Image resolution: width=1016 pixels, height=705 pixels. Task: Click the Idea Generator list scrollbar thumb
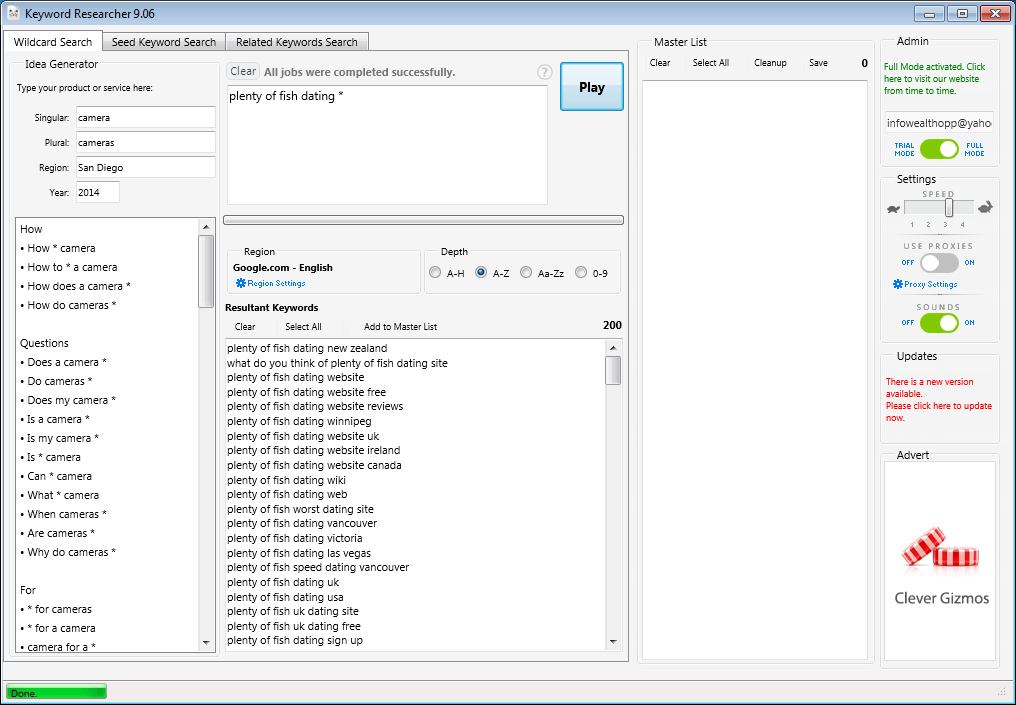click(206, 271)
